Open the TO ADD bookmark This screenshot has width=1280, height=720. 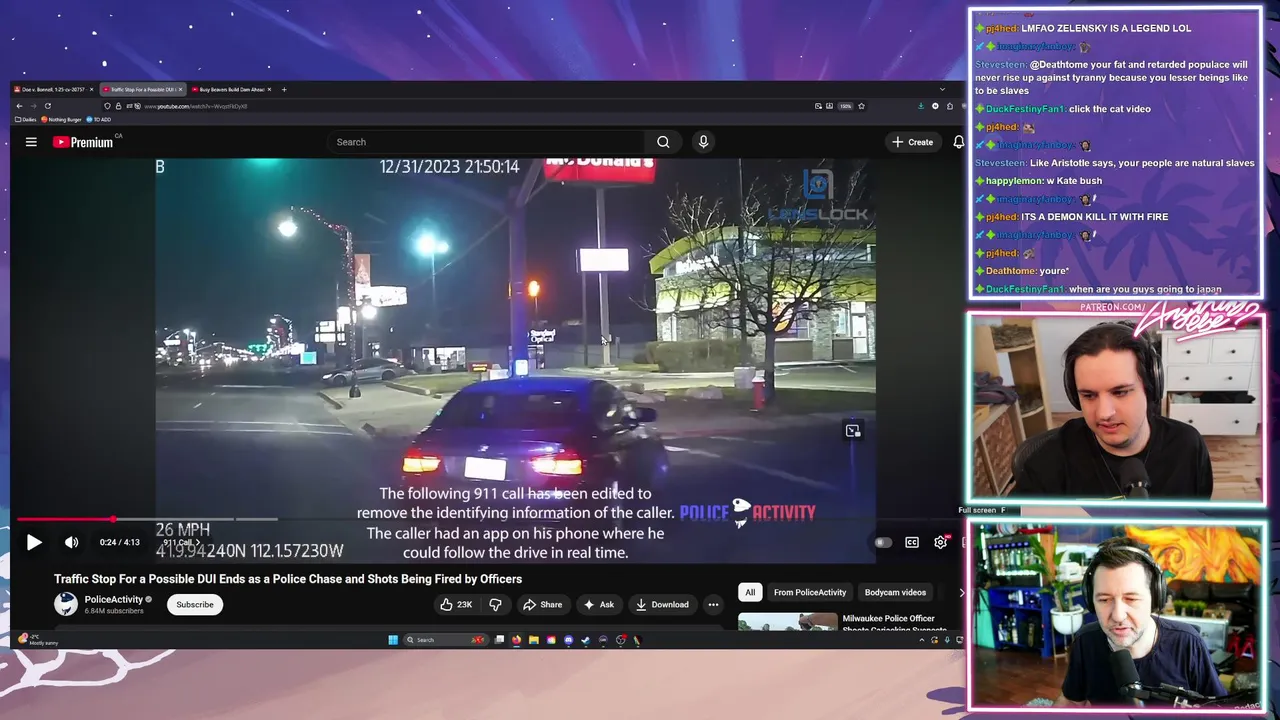coord(99,119)
